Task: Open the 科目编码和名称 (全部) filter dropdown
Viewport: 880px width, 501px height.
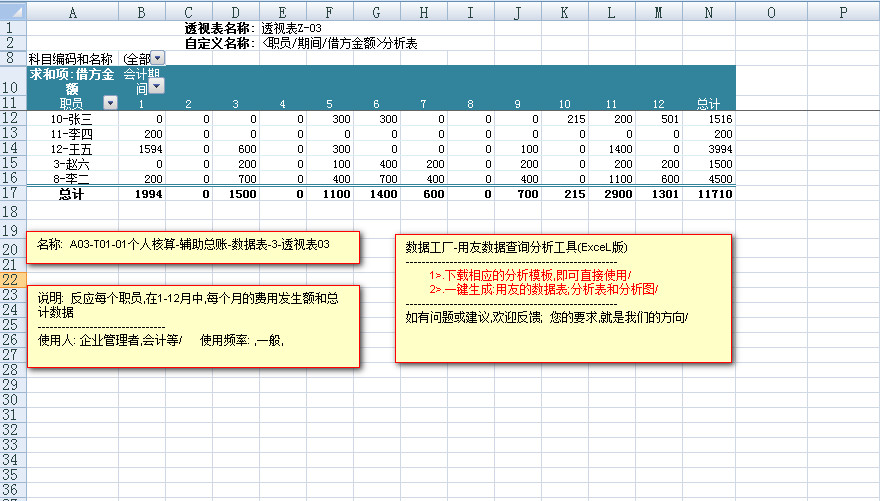Action: click(x=158, y=59)
